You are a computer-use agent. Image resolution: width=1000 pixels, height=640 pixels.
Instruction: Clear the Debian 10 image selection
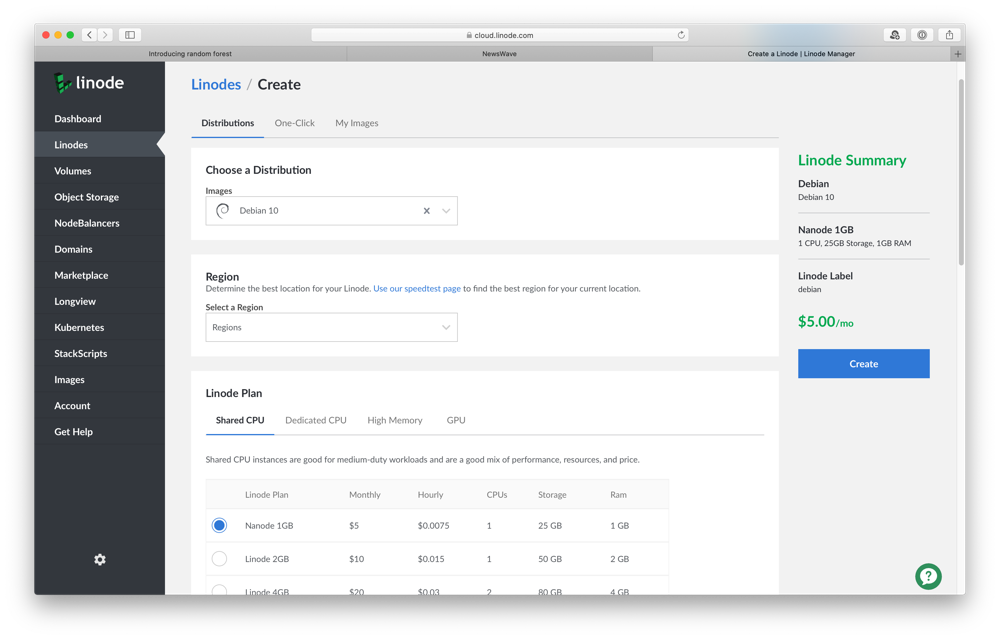(x=427, y=211)
